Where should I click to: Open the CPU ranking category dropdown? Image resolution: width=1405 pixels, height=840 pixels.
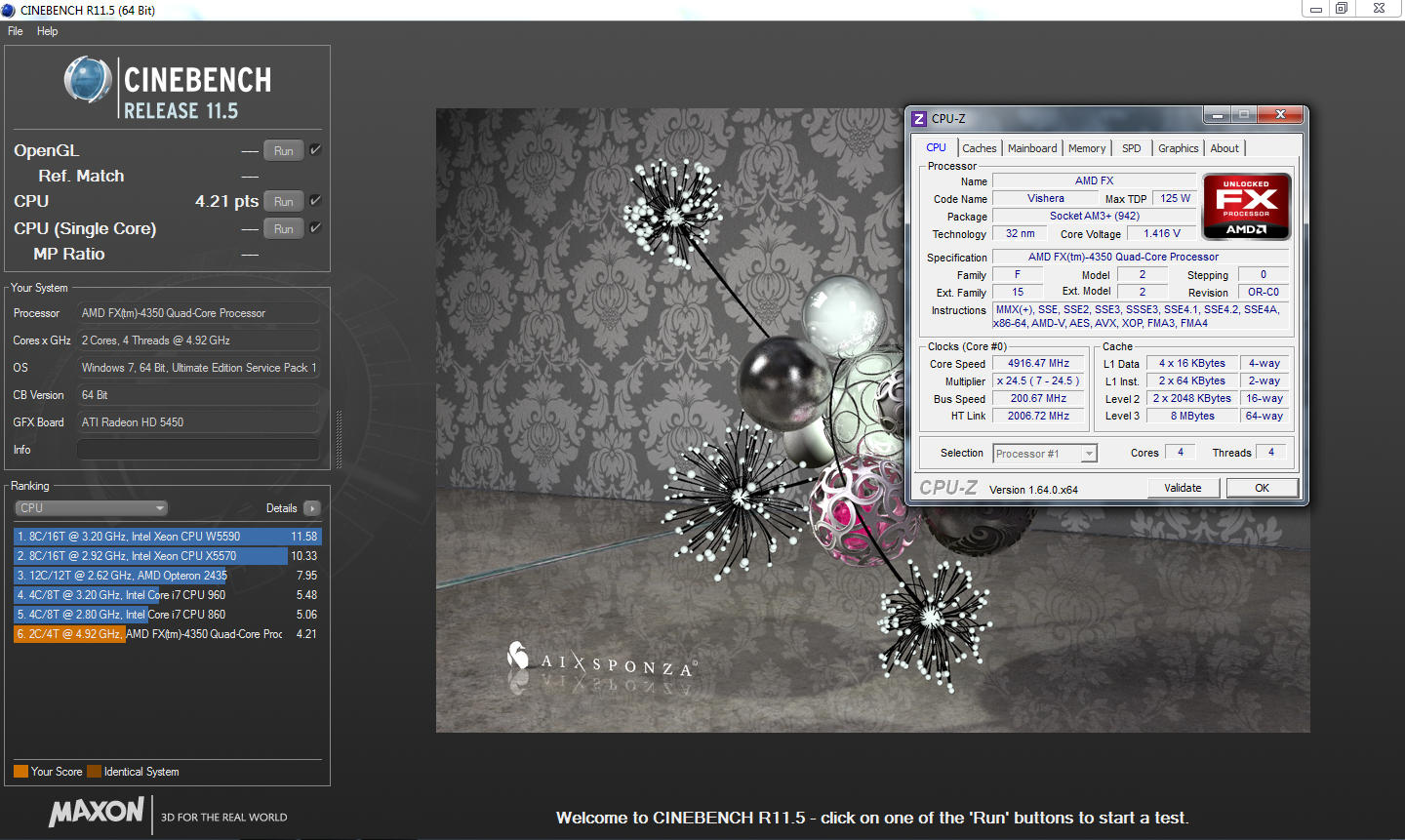tap(92, 508)
